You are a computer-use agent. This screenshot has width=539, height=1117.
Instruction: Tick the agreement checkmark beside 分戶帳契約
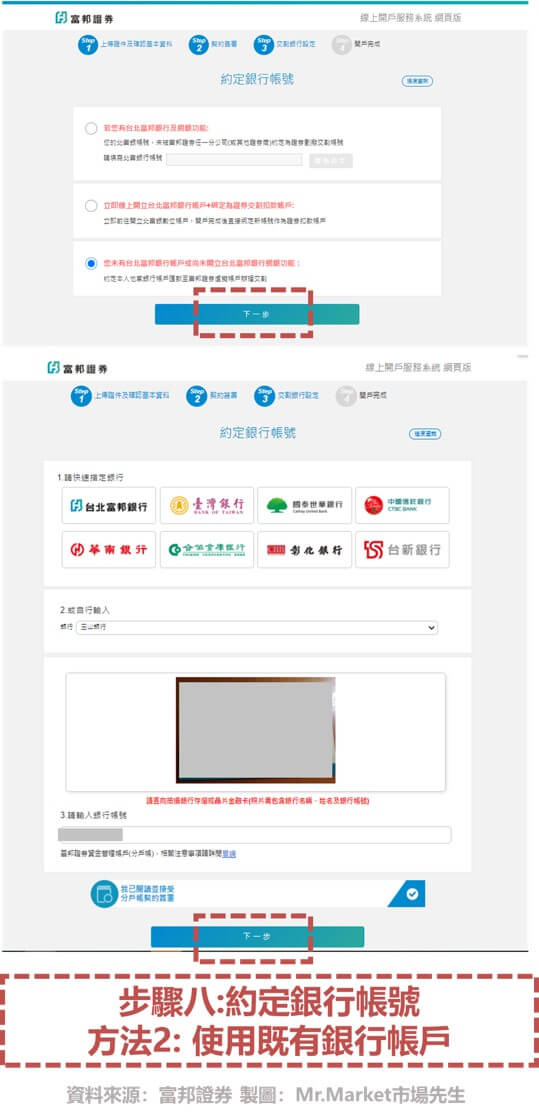coord(412,893)
